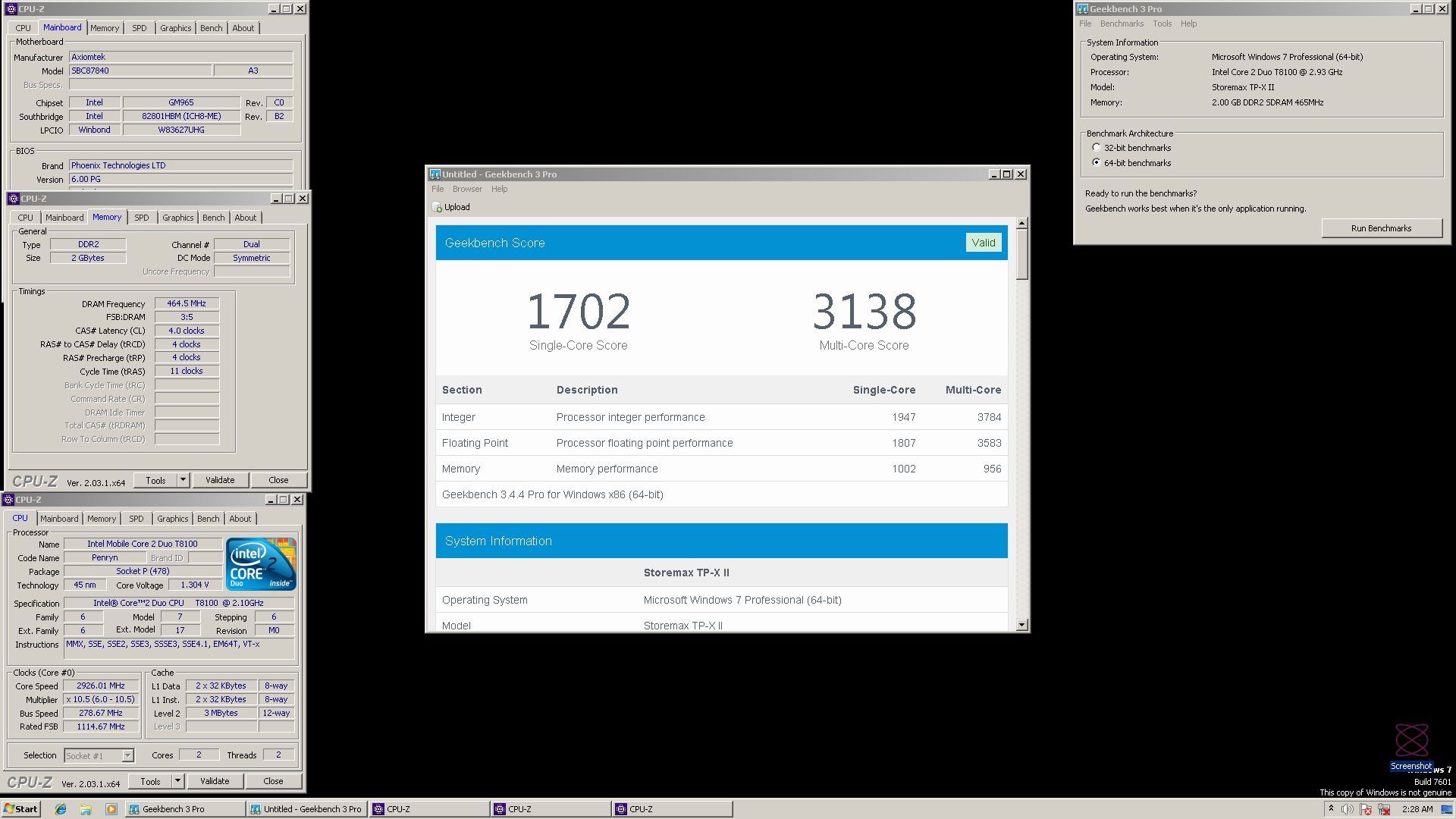The height and width of the screenshot is (819, 1456).
Task: Click the Floating Point row in results table
Action: [x=721, y=443]
